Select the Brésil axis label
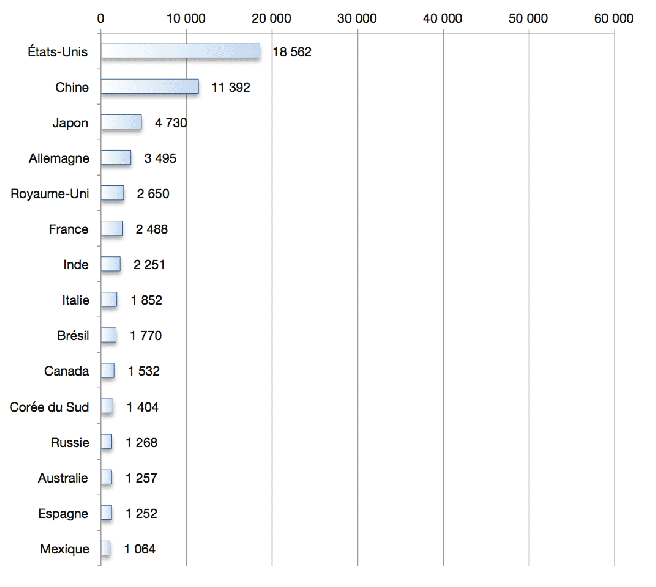 [73, 336]
